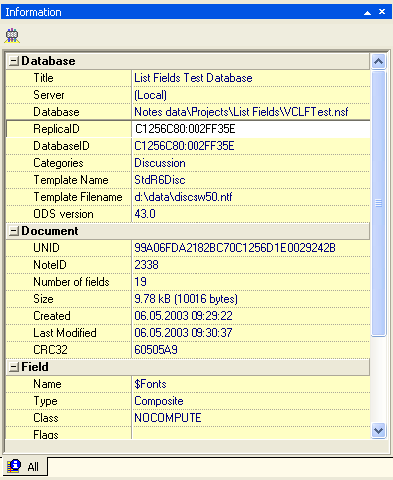Close the Information panel
393x480 pixels.
(x=382, y=12)
